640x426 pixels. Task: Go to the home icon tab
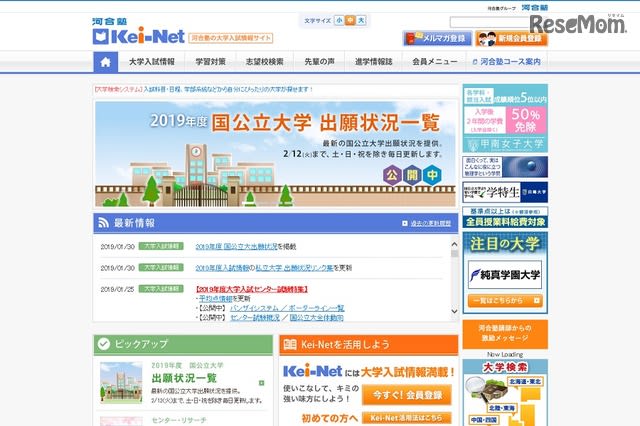(105, 62)
